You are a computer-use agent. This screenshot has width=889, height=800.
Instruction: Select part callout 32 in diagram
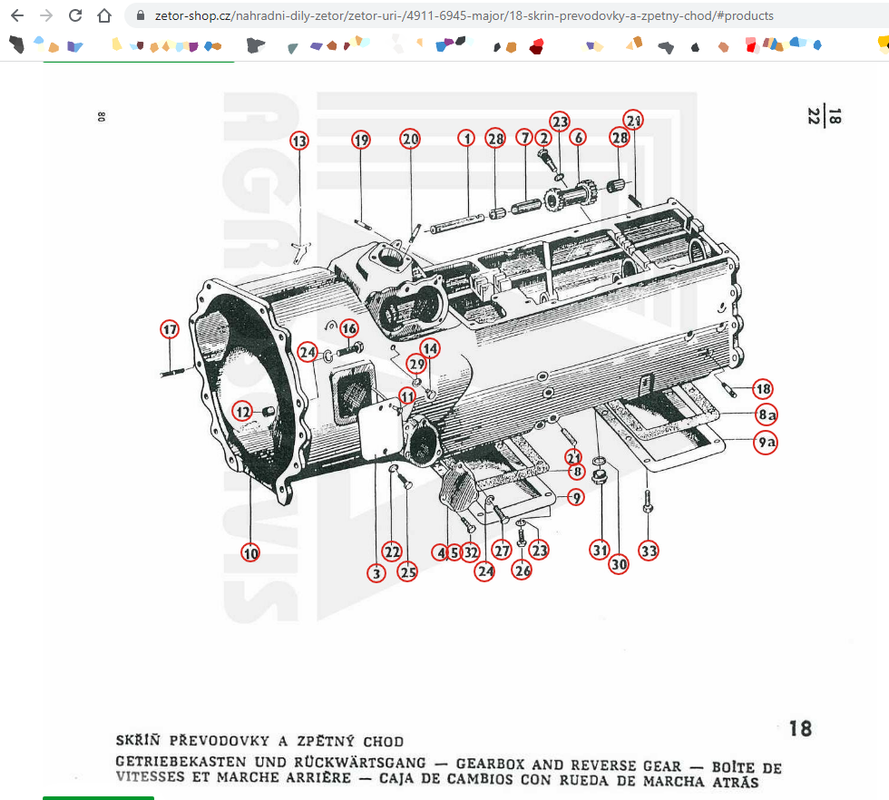(x=470, y=552)
